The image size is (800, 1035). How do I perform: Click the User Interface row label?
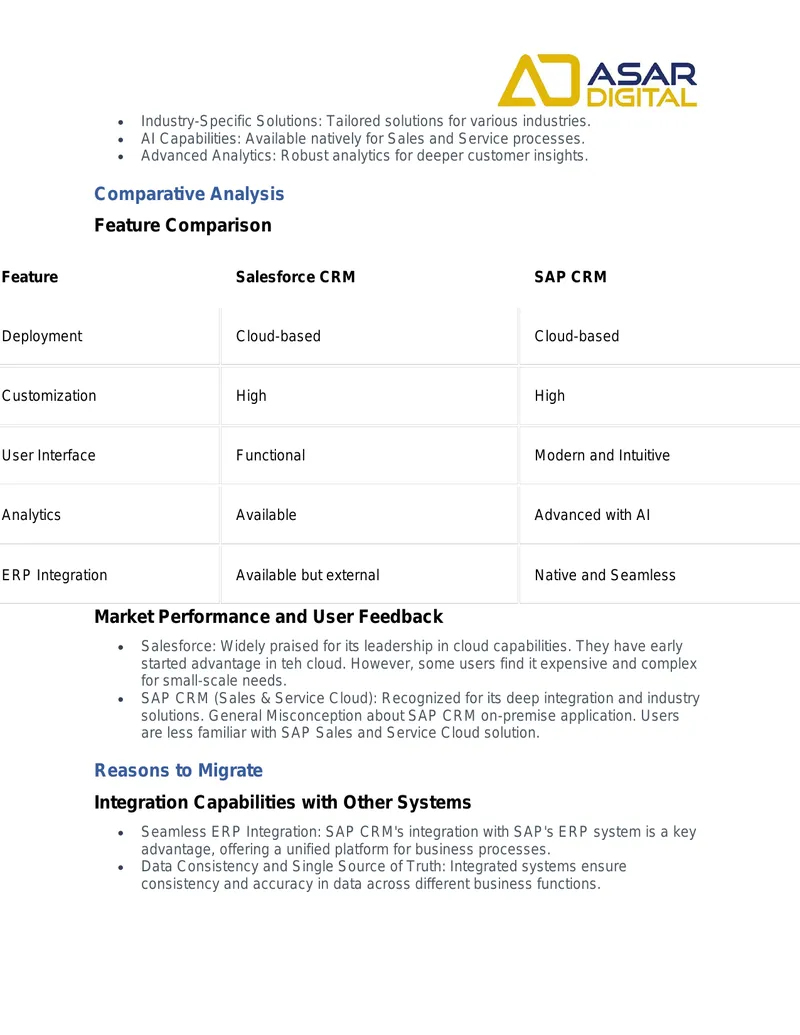coord(48,455)
